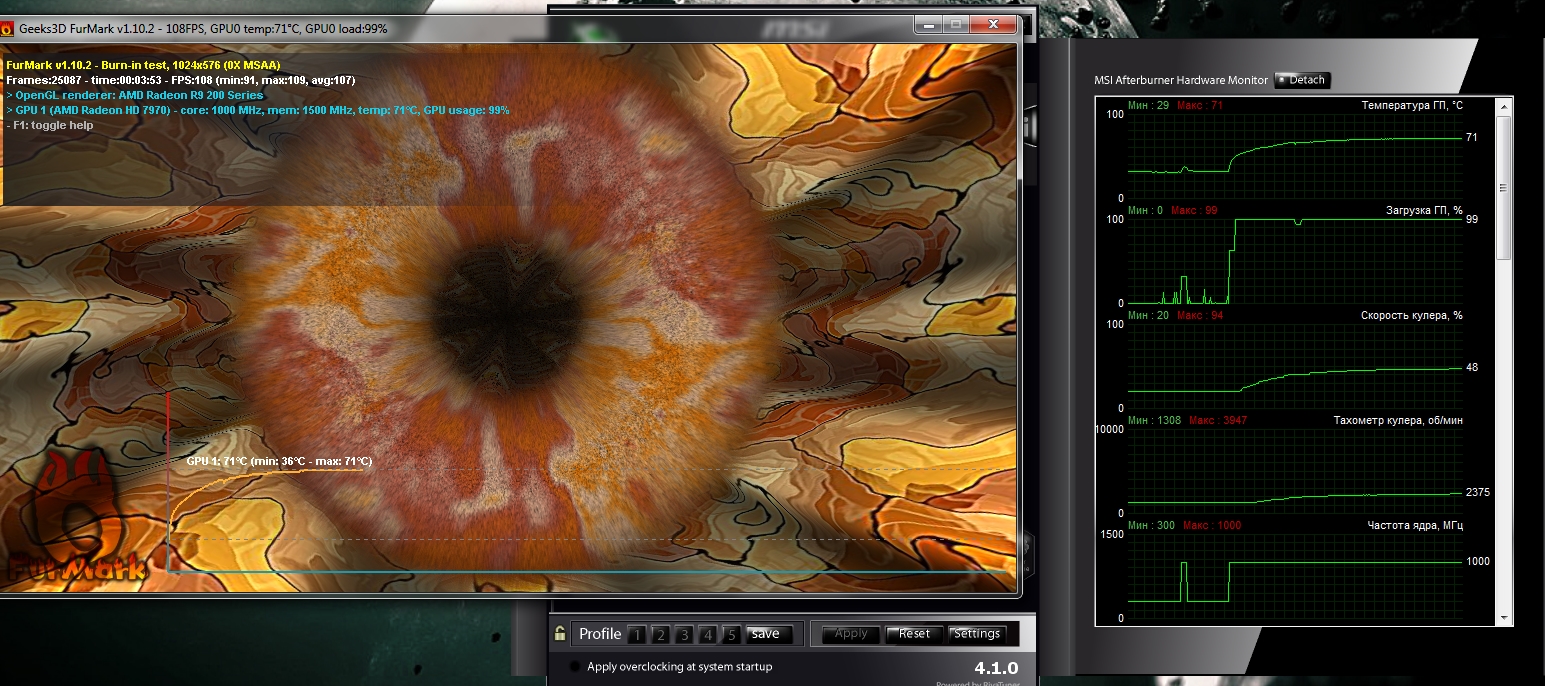Image resolution: width=1545 pixels, height=686 pixels.
Task: Click the "Макс : 3947" tachometer maximum
Action: [x=1218, y=420]
